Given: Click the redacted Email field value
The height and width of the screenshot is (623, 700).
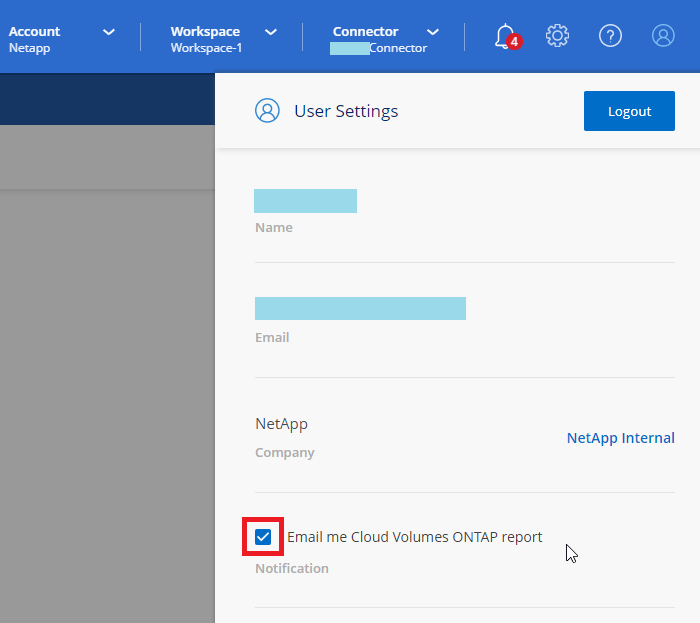Looking at the screenshot, I should 360,308.
